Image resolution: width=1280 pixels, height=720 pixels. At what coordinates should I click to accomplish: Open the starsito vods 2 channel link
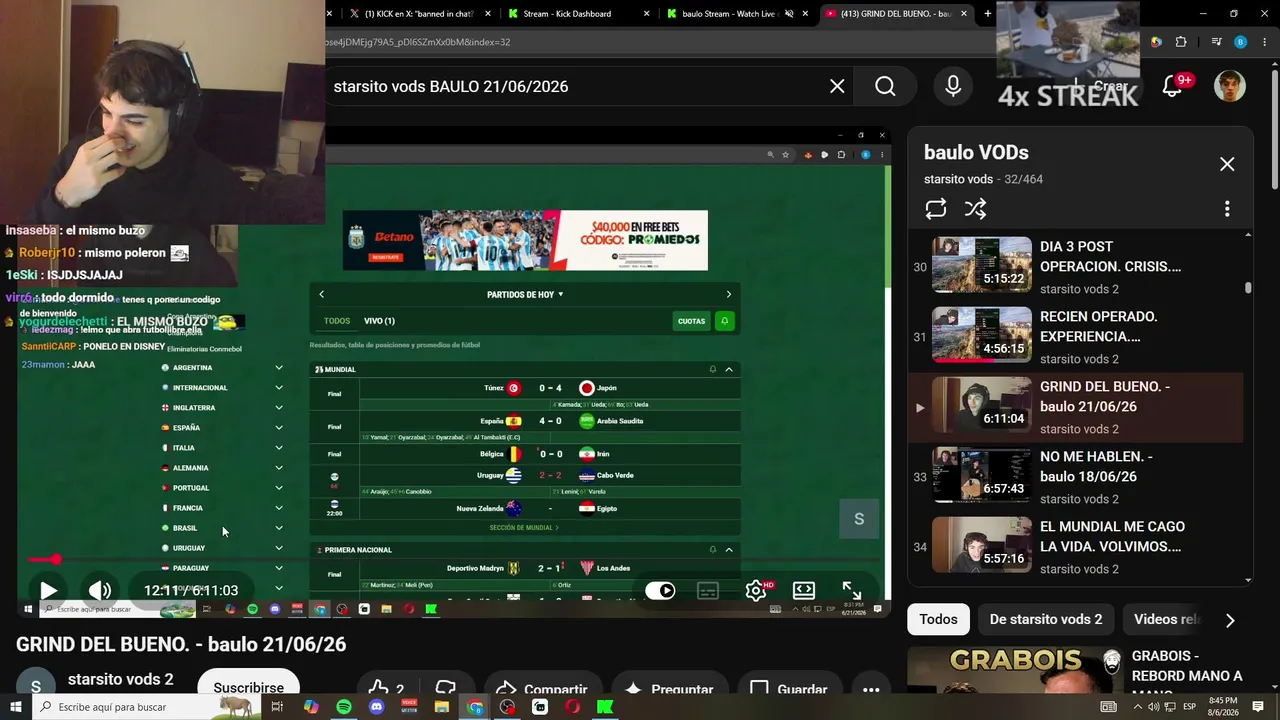[120, 679]
